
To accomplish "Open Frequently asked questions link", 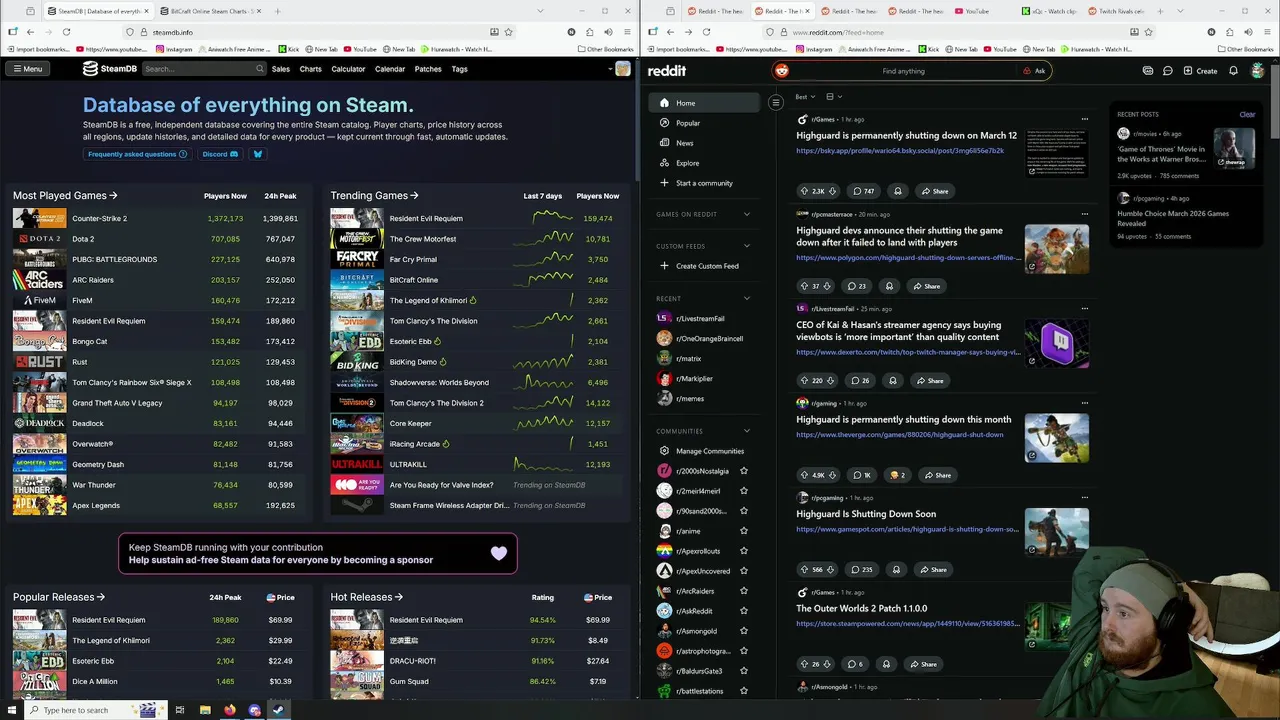I will pos(137,154).
